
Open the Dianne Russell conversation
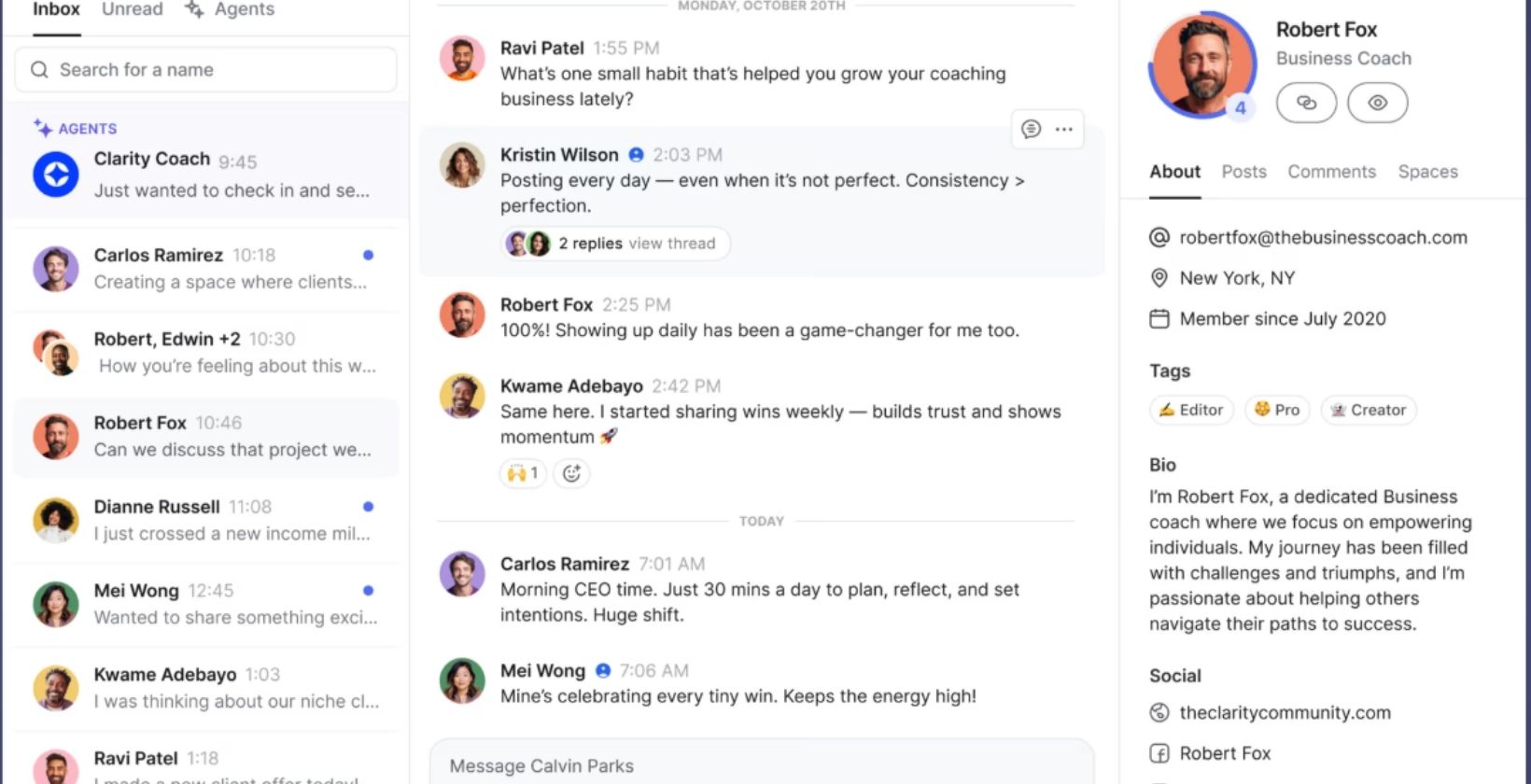pos(205,520)
